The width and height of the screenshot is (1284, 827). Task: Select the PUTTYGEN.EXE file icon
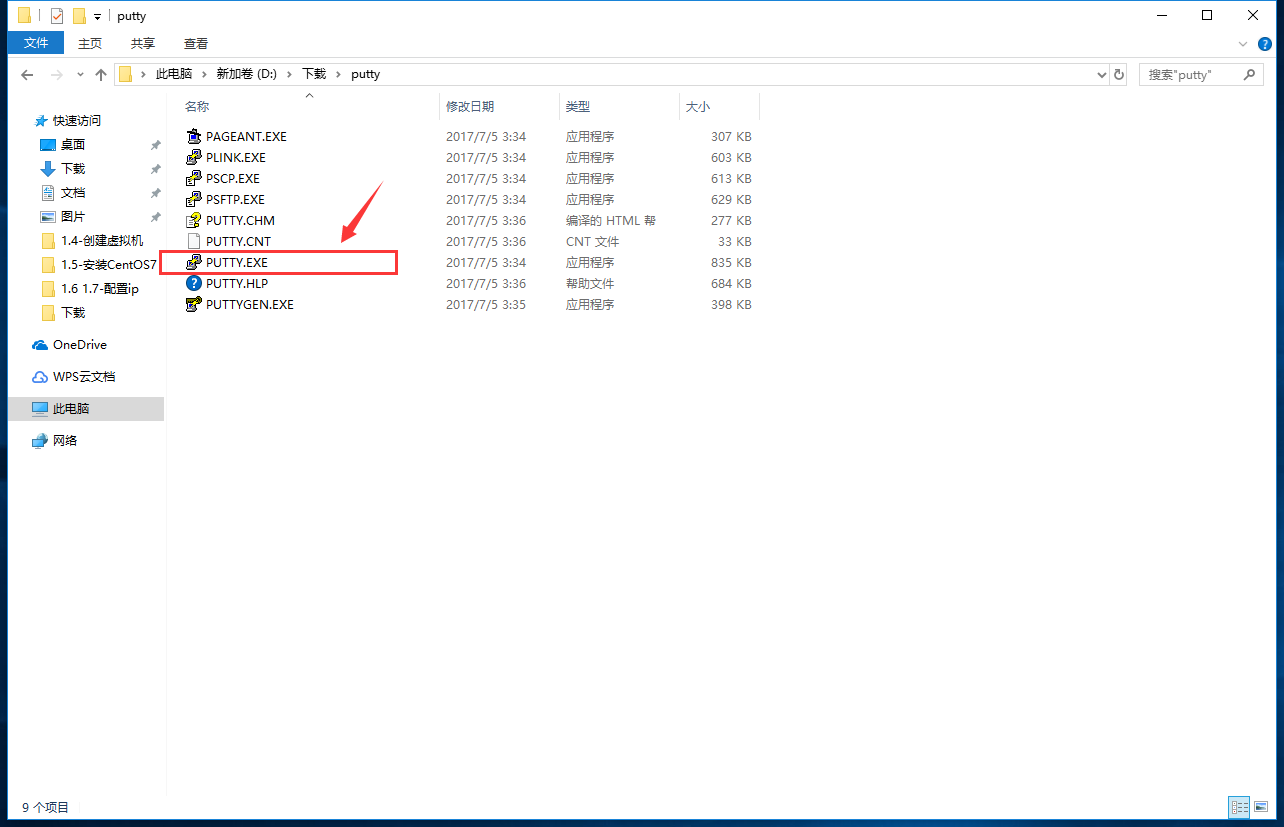pyautogui.click(x=194, y=304)
